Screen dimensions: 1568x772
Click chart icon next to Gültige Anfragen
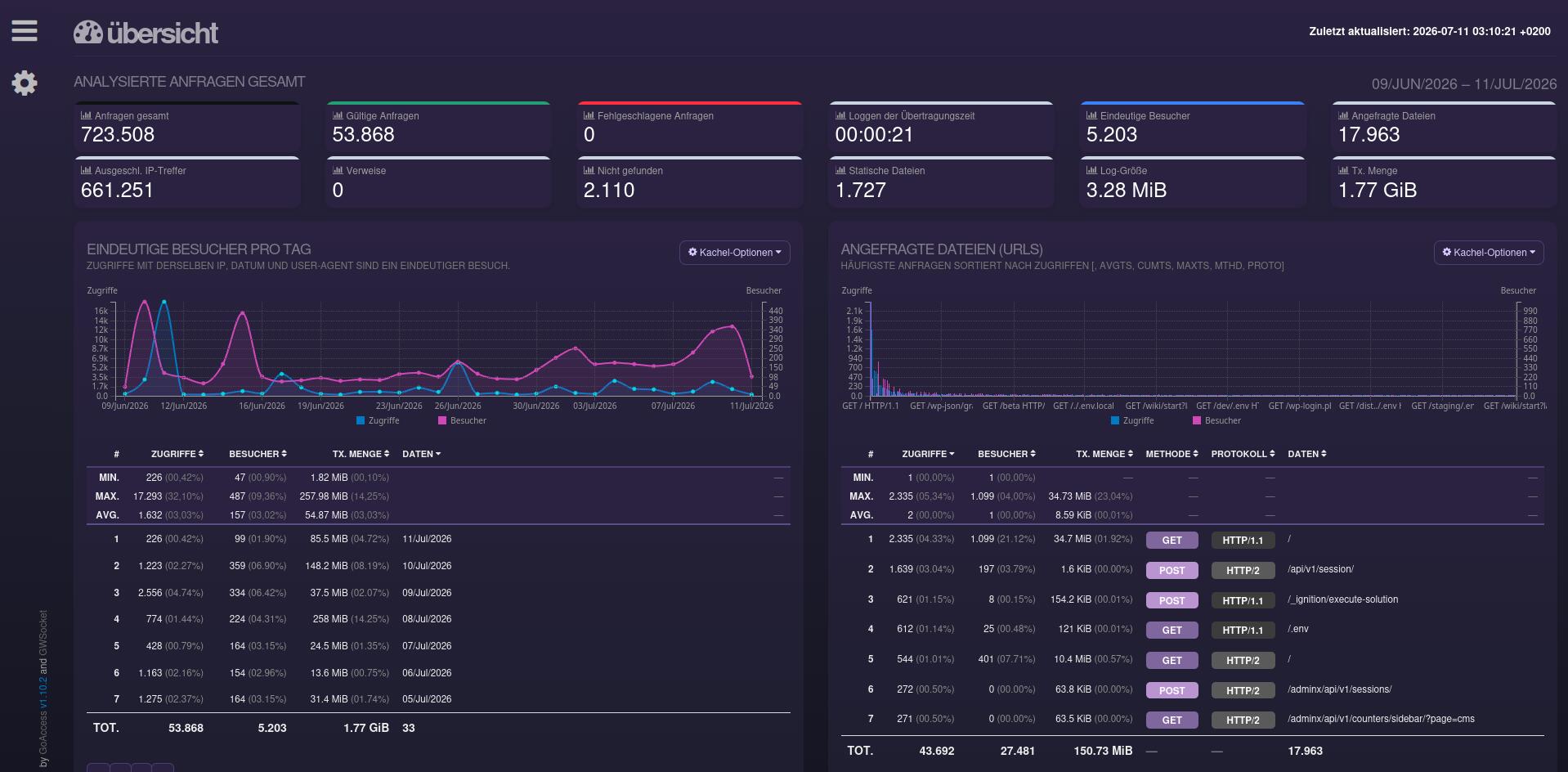pos(338,115)
